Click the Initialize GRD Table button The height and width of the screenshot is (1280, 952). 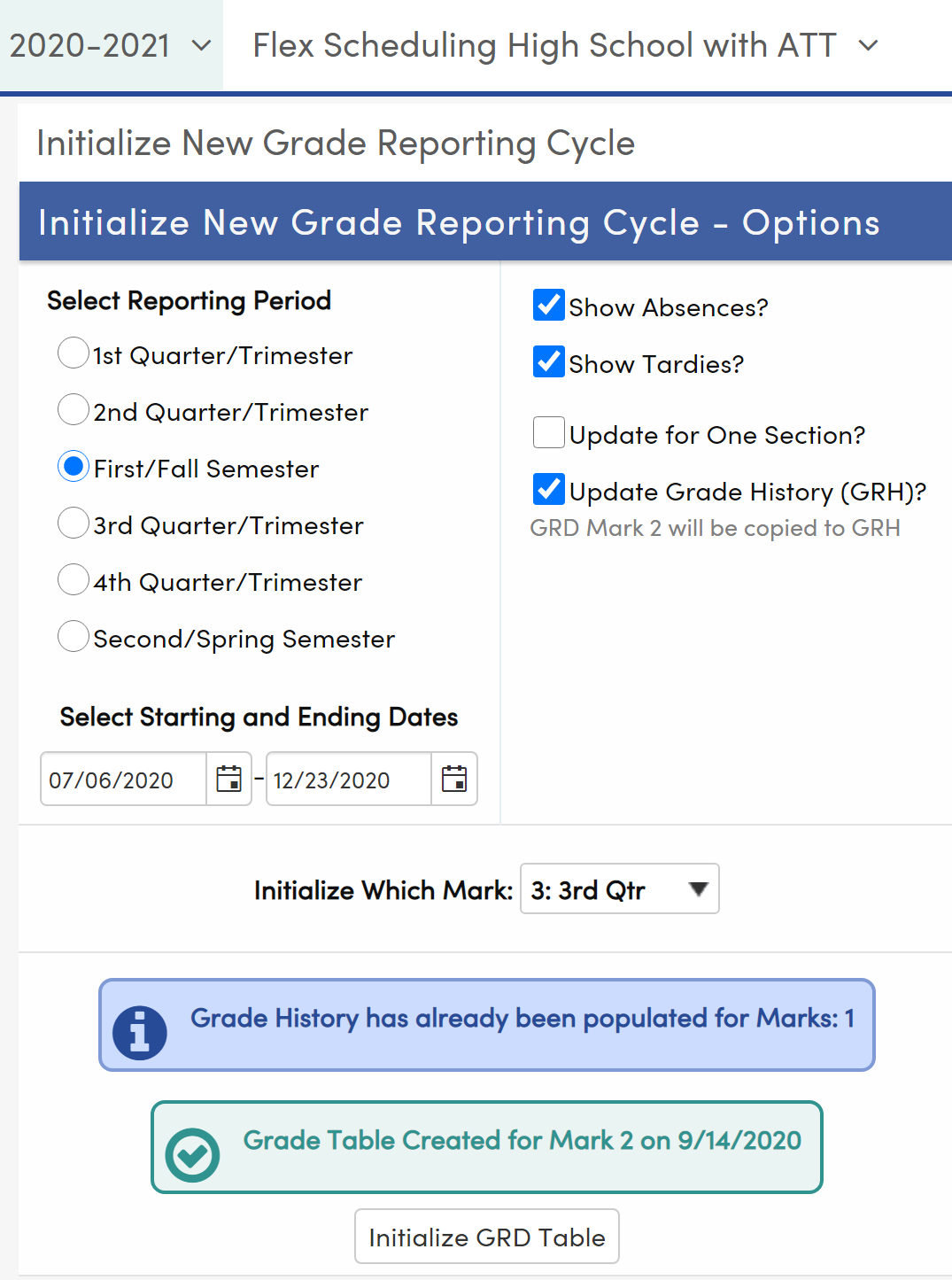coord(486,1236)
